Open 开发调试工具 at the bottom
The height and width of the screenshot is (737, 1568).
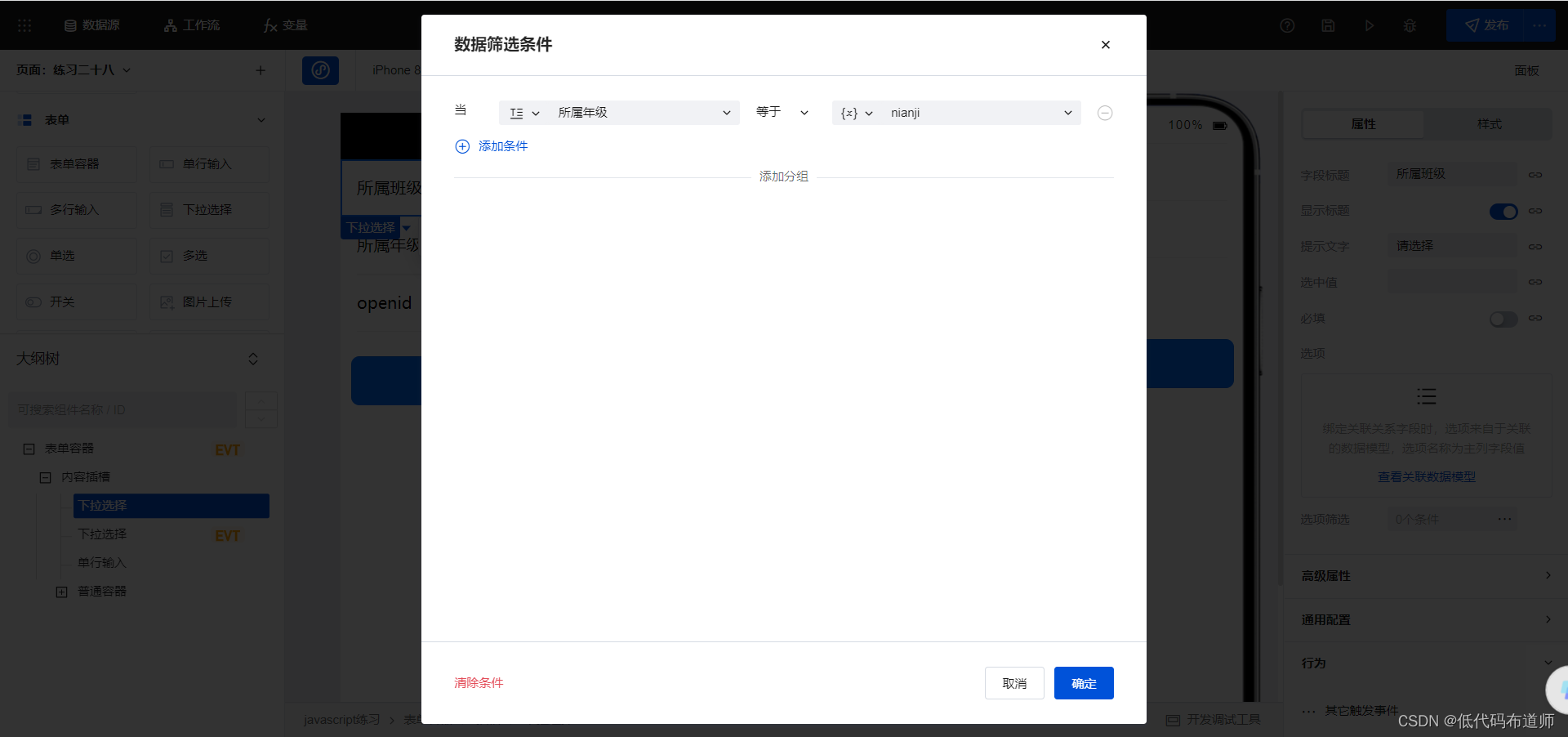[1214, 720]
